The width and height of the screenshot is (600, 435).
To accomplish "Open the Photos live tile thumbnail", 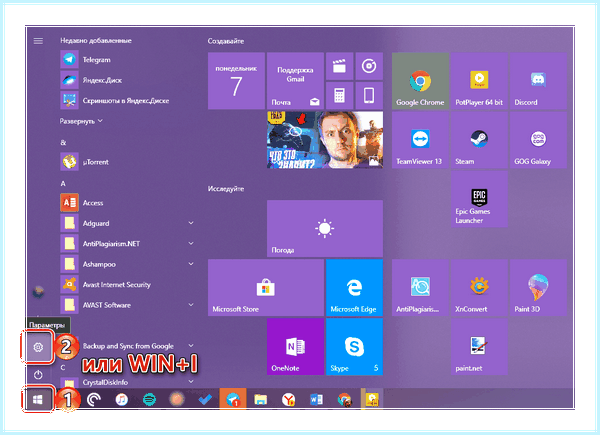I will click(325, 140).
